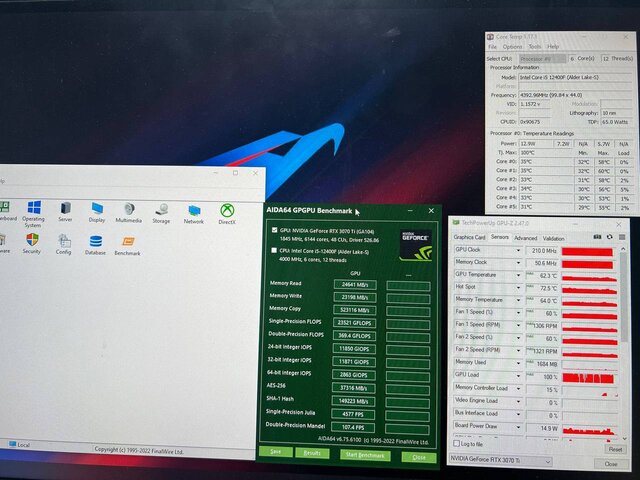Image resolution: width=640 pixels, height=480 pixels.
Task: Select the Storage category icon
Action: tap(161, 211)
